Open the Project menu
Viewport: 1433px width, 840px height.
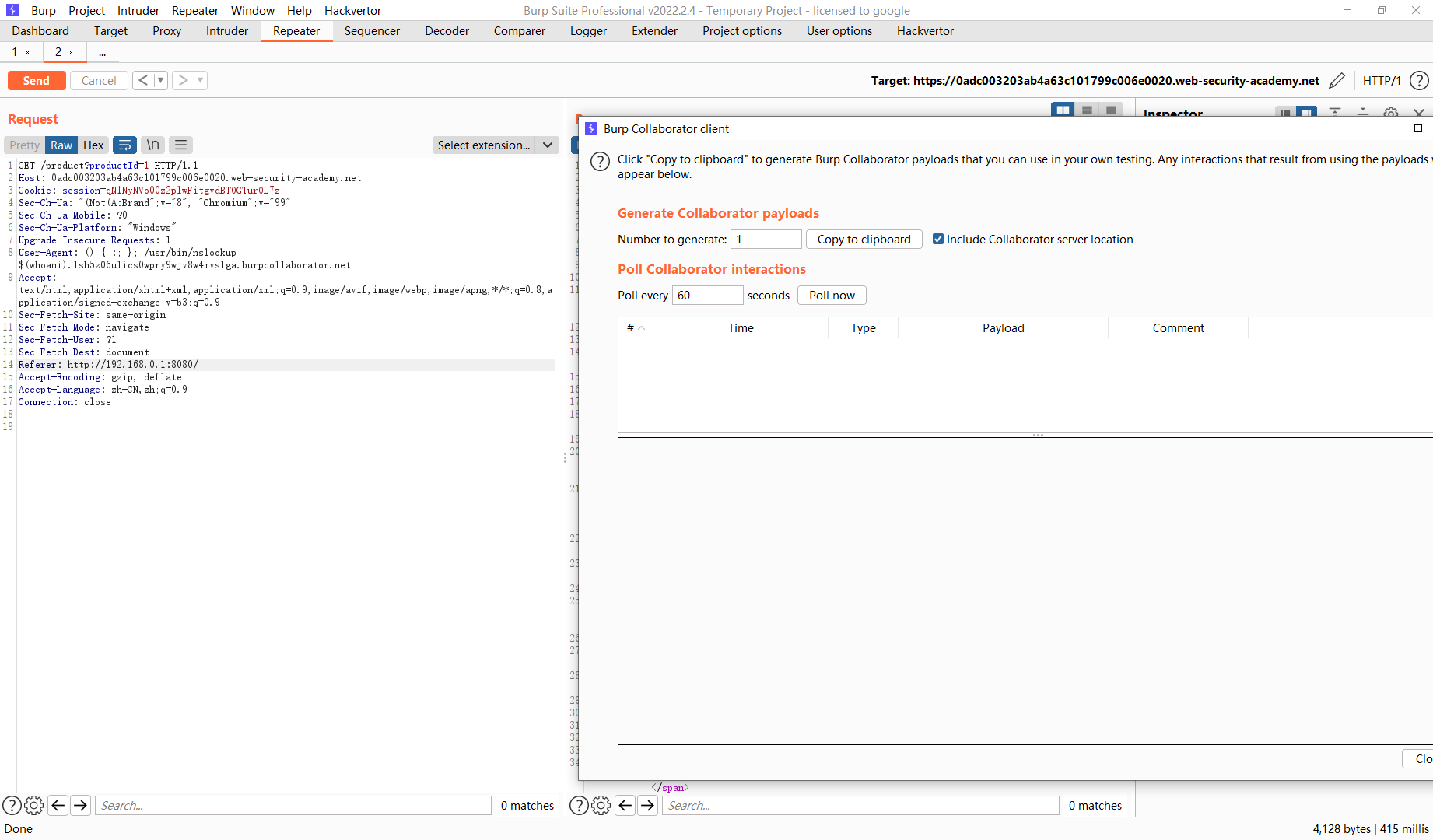[x=86, y=10]
